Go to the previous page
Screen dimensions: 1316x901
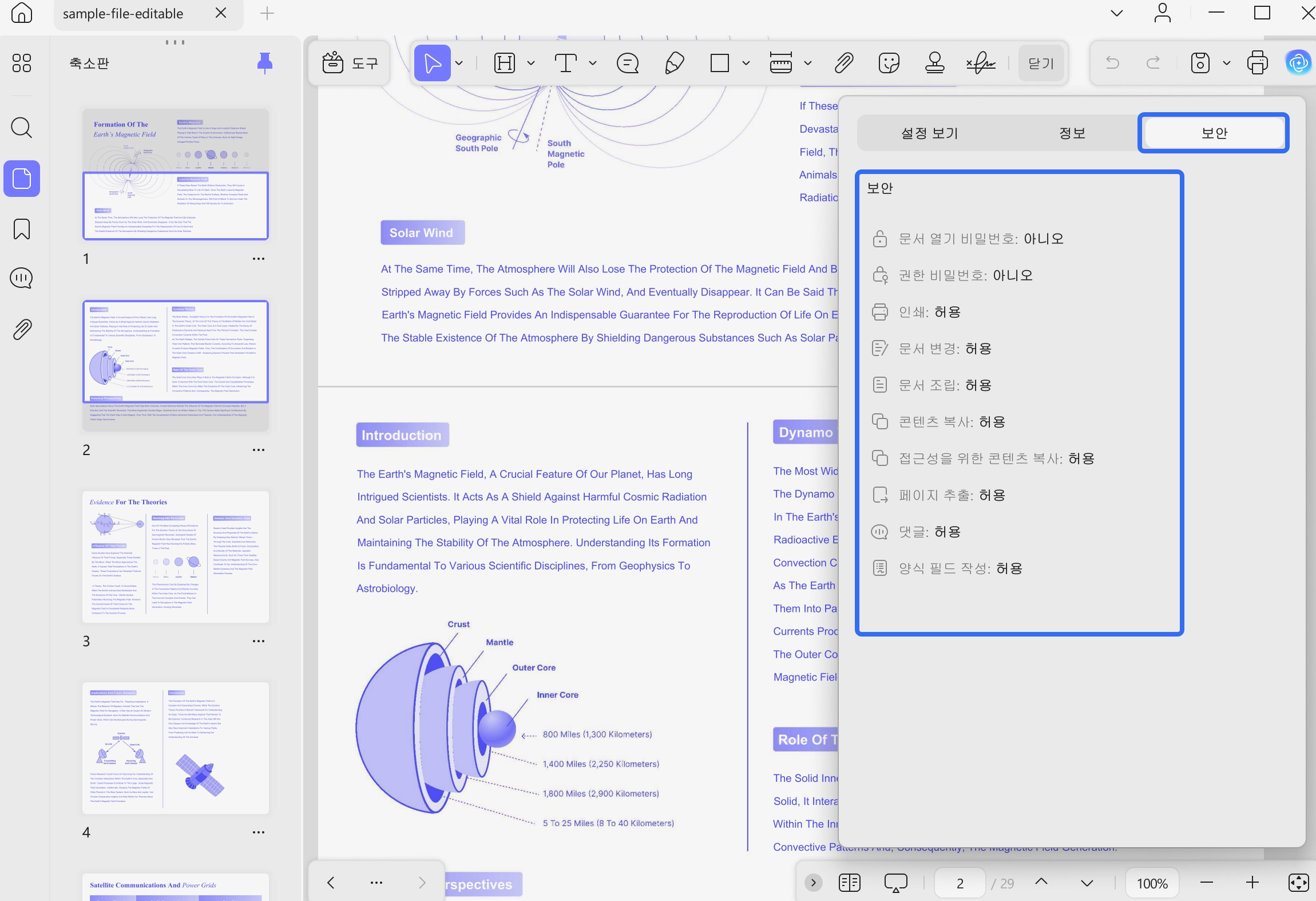(1041, 883)
